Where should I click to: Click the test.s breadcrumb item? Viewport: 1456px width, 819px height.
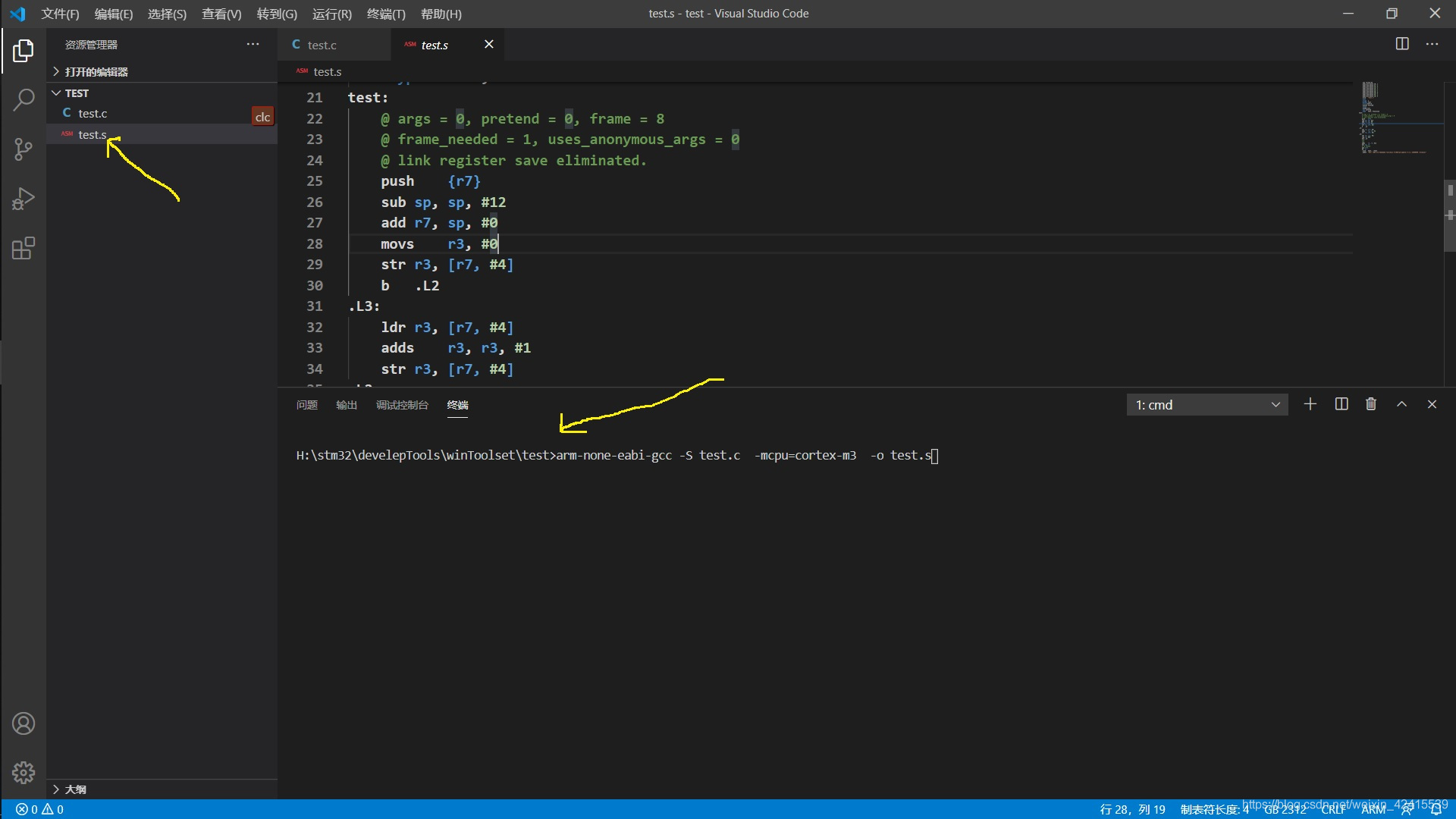pyautogui.click(x=327, y=71)
